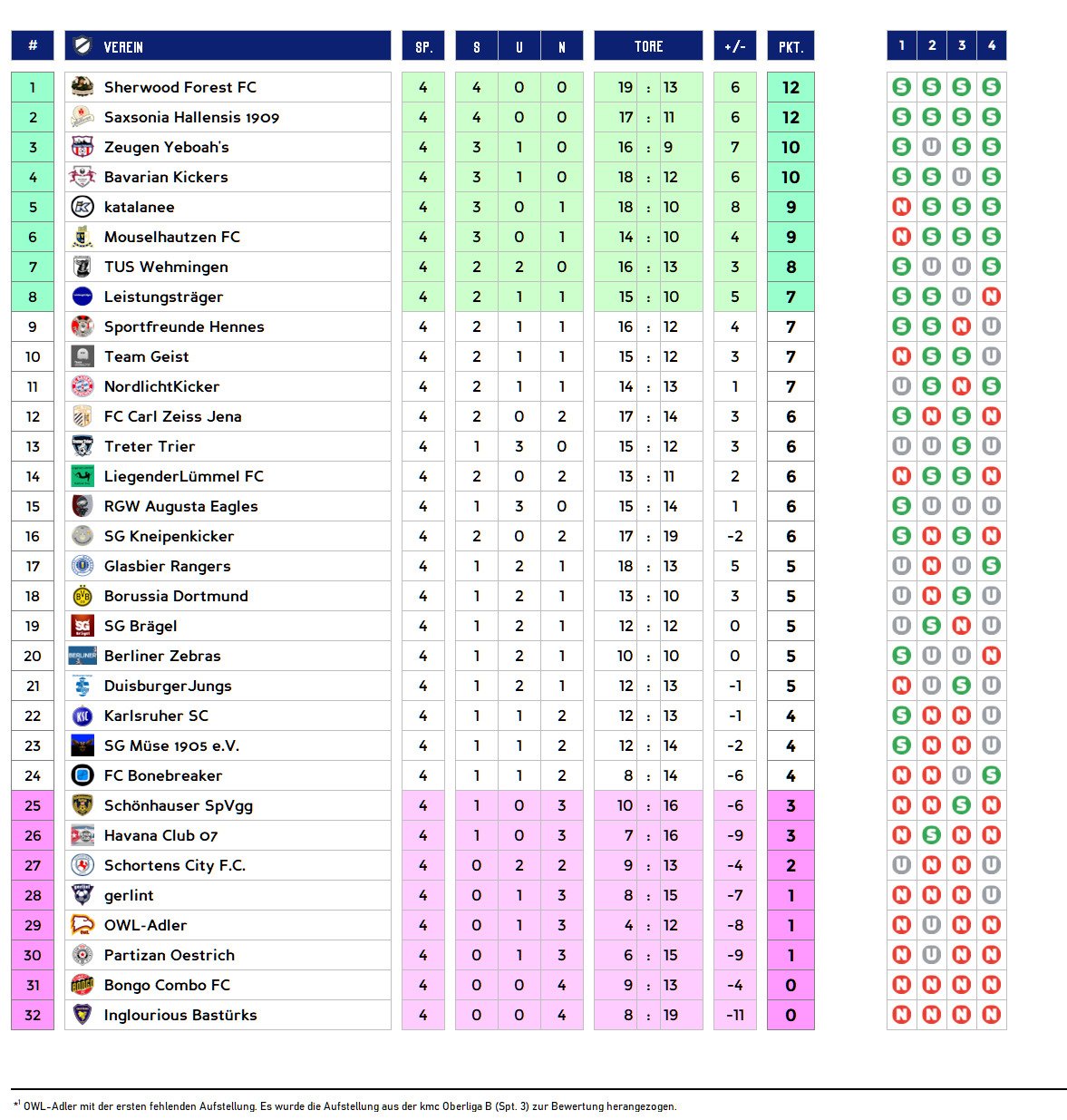Click the +/- column header
Viewport: 1067px width, 1120px height.
pyautogui.click(x=734, y=46)
